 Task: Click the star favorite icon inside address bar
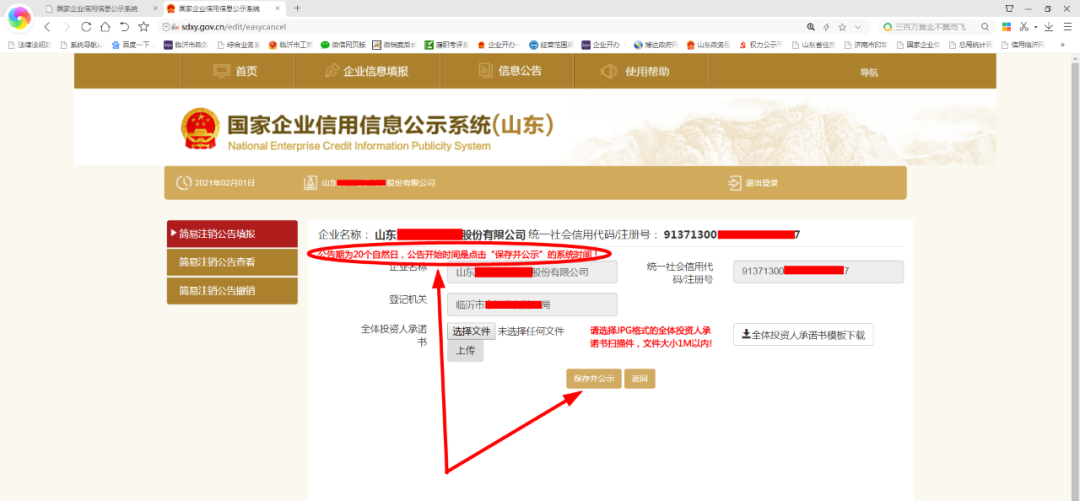click(842, 27)
